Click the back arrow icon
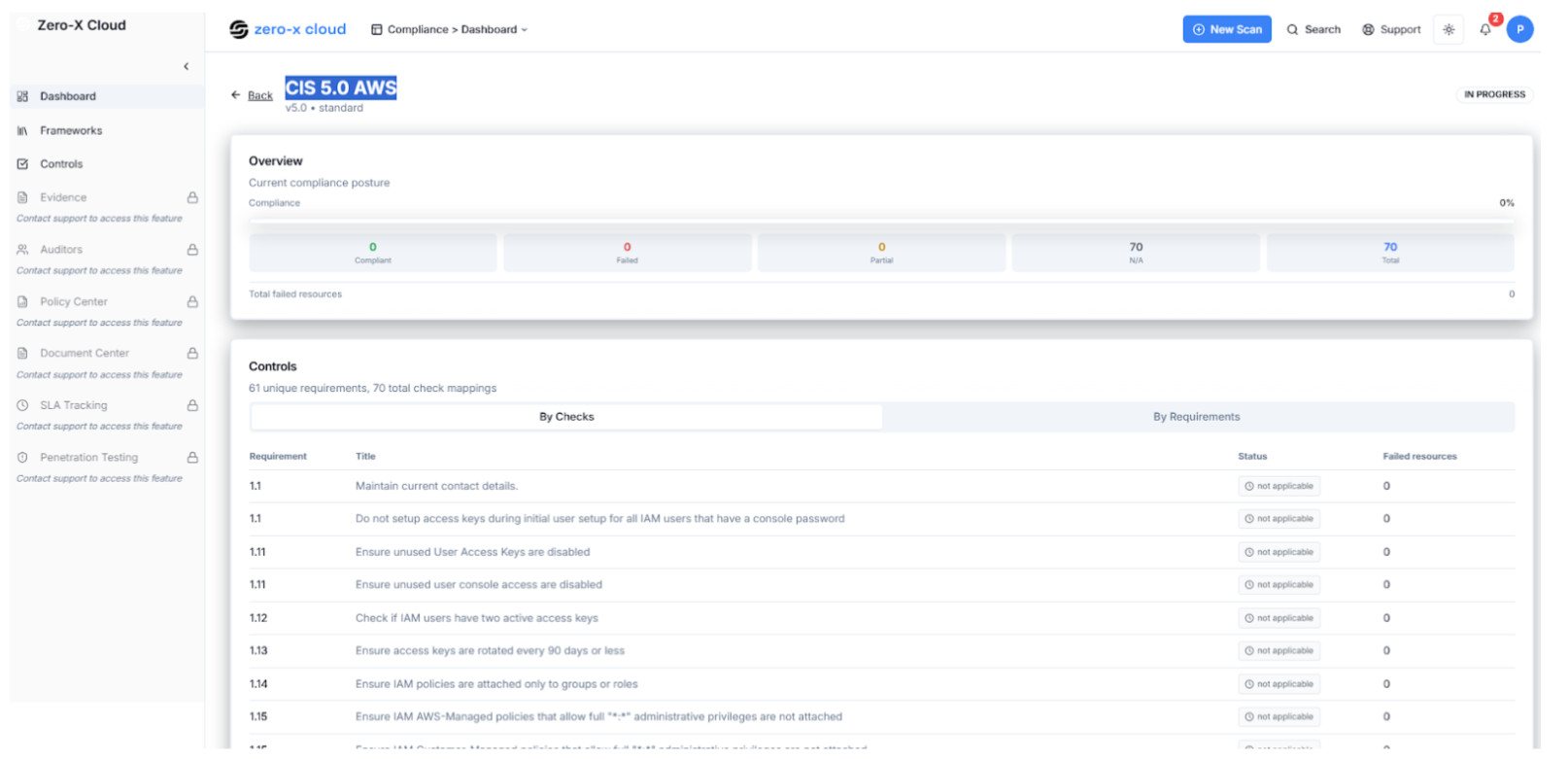This screenshot has height=759, width=1568. (x=235, y=95)
